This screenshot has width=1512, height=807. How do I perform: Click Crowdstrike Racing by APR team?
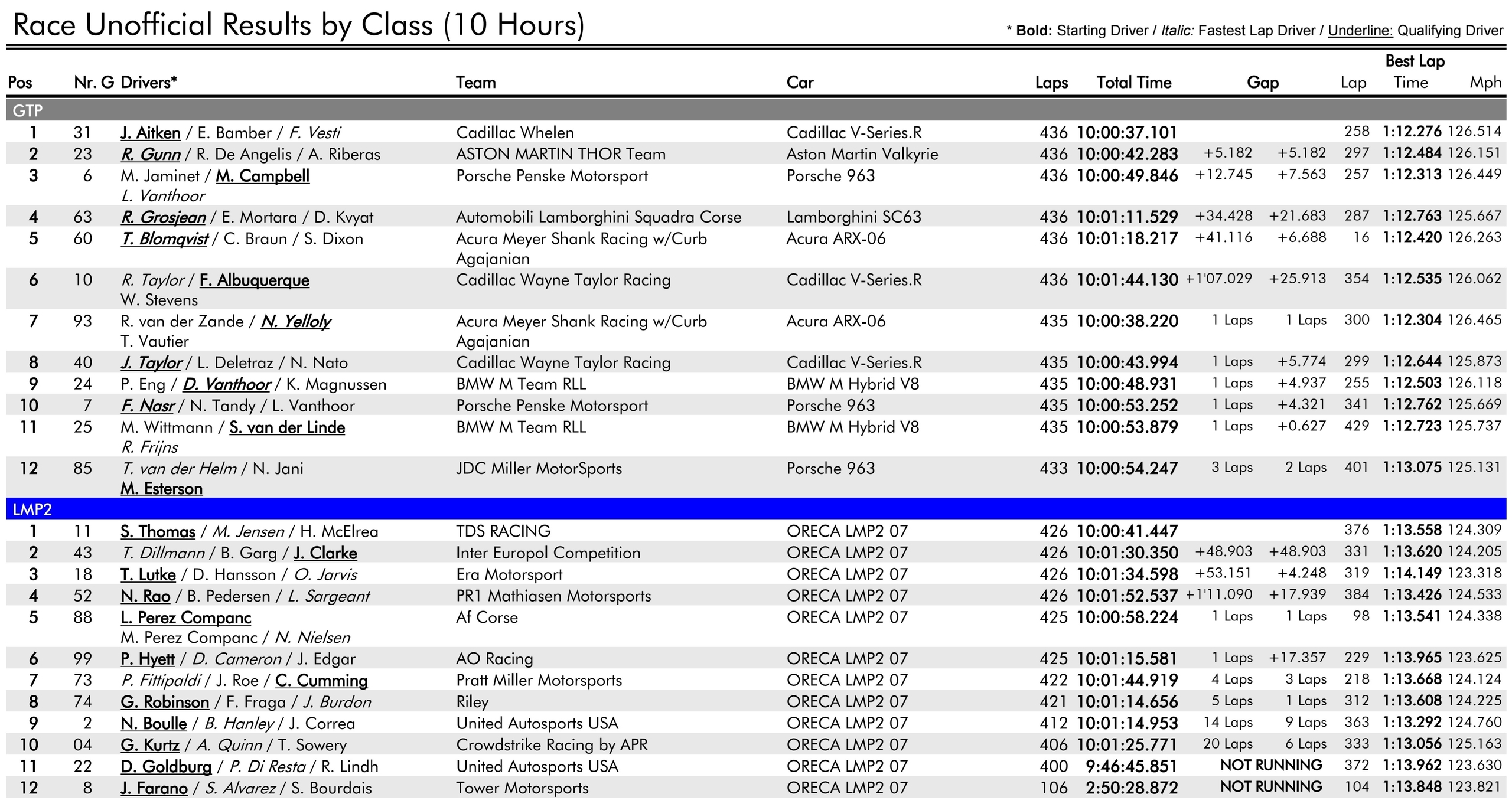(x=552, y=745)
